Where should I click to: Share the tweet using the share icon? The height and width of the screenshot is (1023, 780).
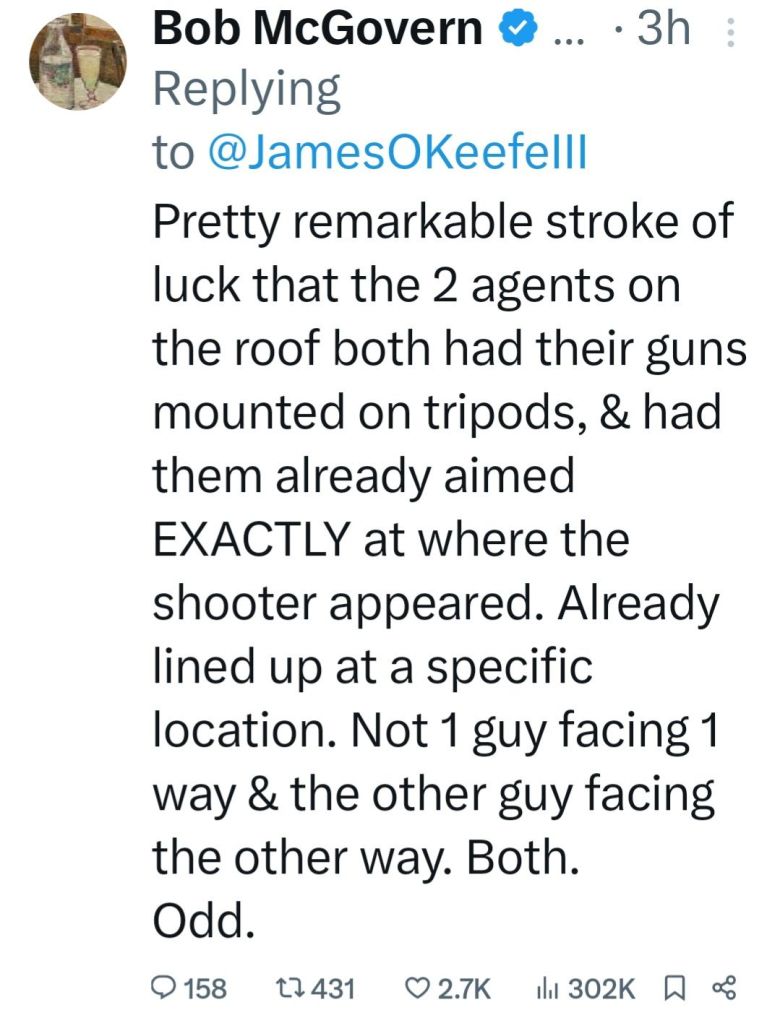(722, 988)
